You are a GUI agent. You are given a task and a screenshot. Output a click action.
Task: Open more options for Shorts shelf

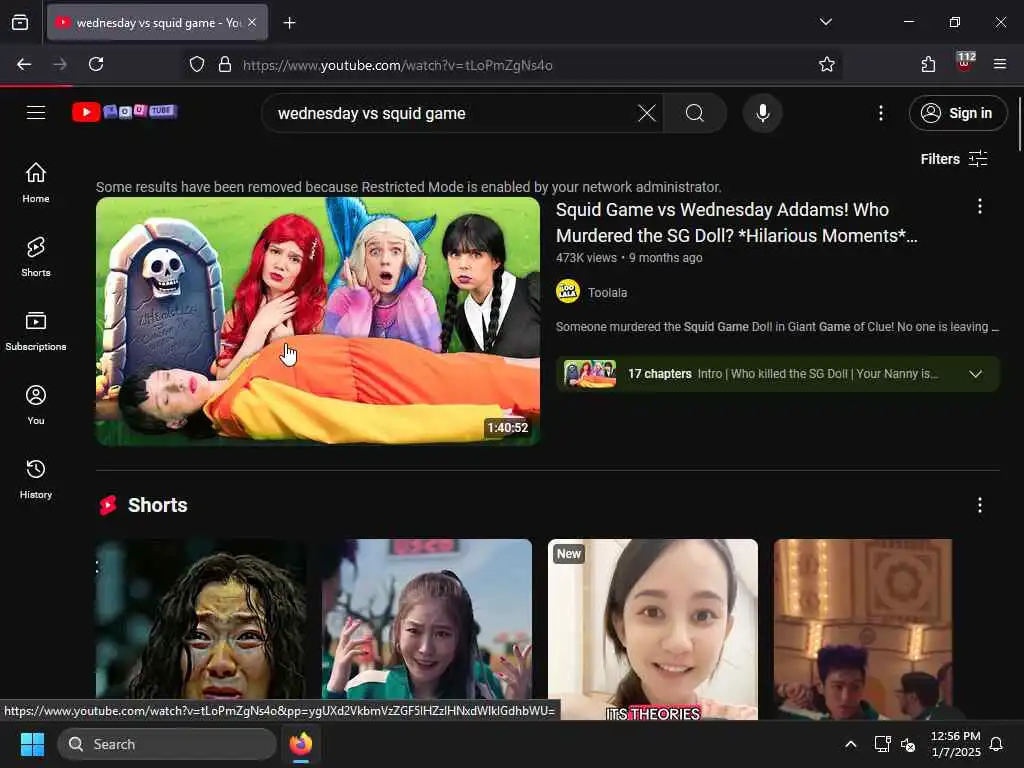[x=980, y=505]
